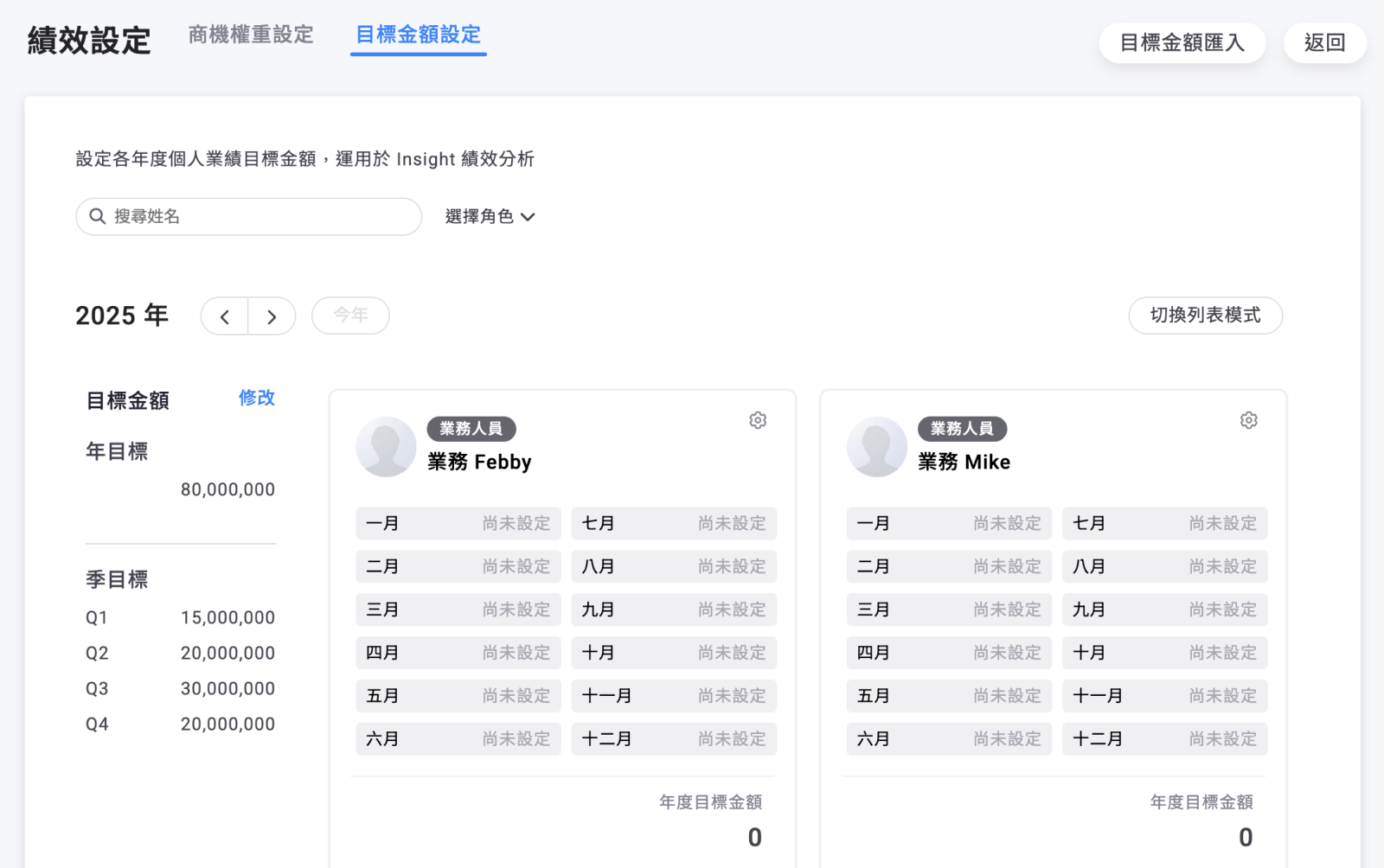Click 業務 Mike's avatar image
Viewport: 1384px width, 868px height.
(876, 446)
